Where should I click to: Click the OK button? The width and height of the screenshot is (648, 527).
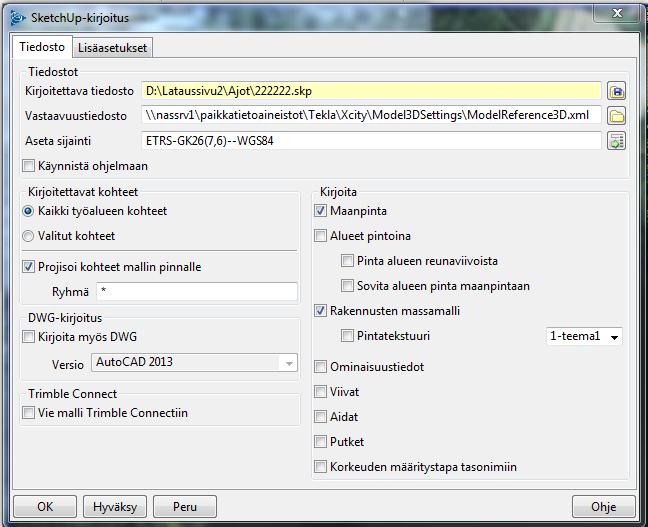pyautogui.click(x=45, y=507)
